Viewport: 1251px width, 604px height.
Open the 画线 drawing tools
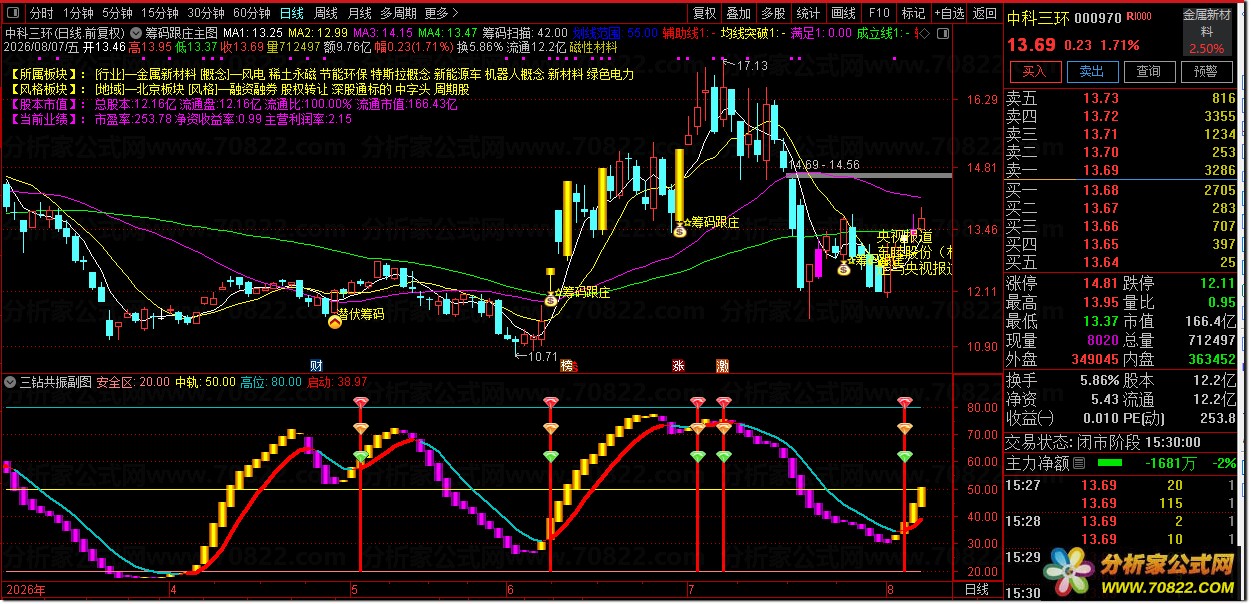point(844,14)
